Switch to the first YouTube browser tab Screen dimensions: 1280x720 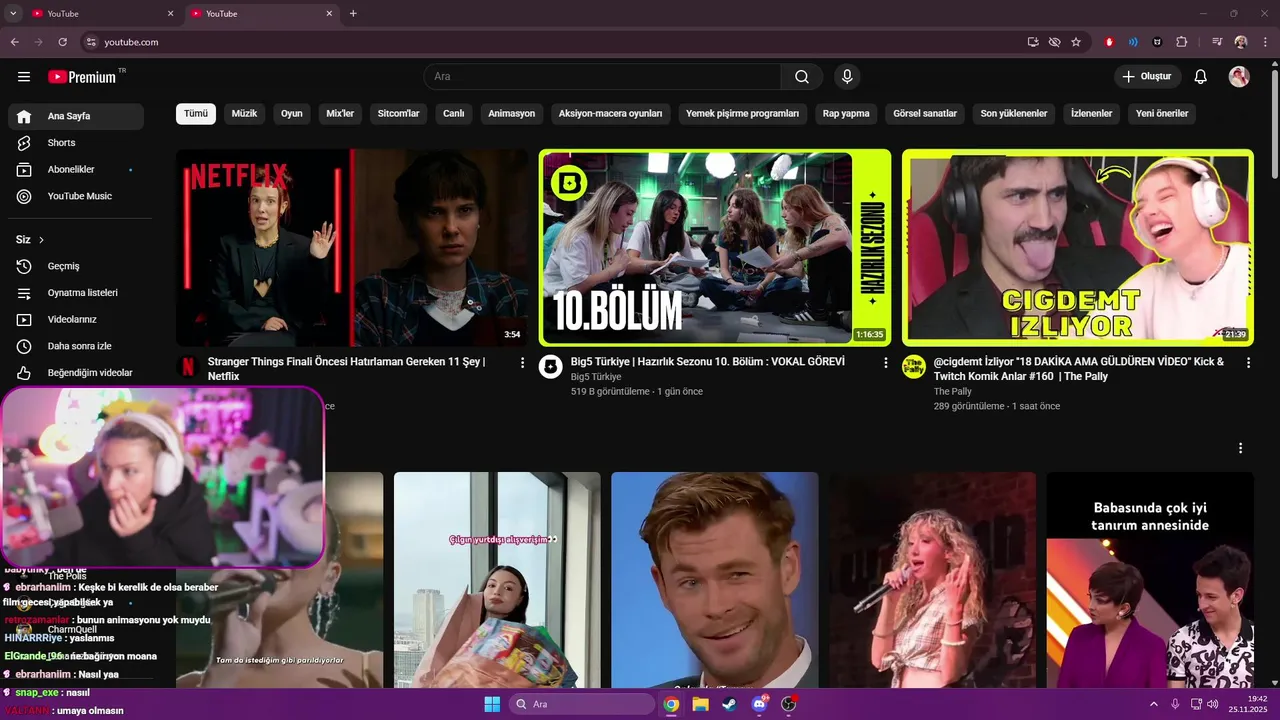[101, 13]
